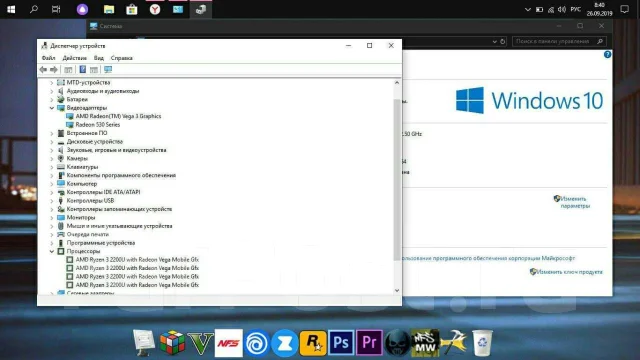This screenshot has width=640, height=360.
Task: Open address bar dropdown in System window
Action: (x=494, y=42)
